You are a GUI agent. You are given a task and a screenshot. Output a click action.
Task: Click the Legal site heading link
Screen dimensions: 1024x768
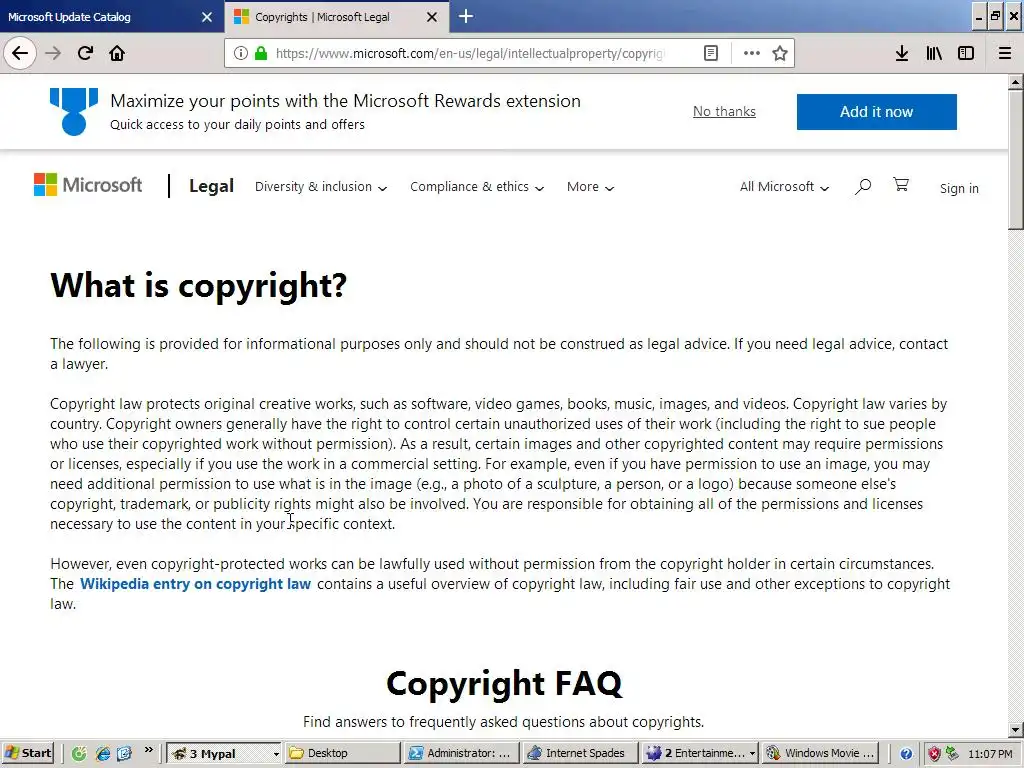211,186
